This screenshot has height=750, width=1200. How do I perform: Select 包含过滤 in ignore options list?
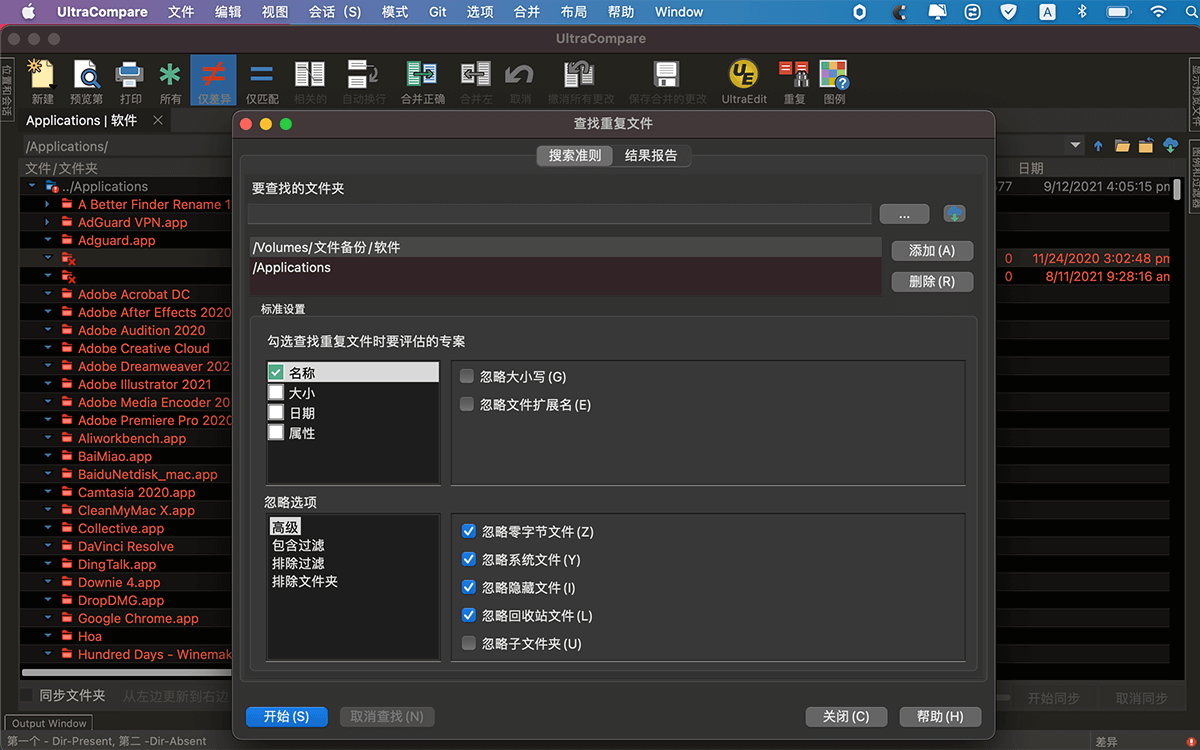pos(298,546)
